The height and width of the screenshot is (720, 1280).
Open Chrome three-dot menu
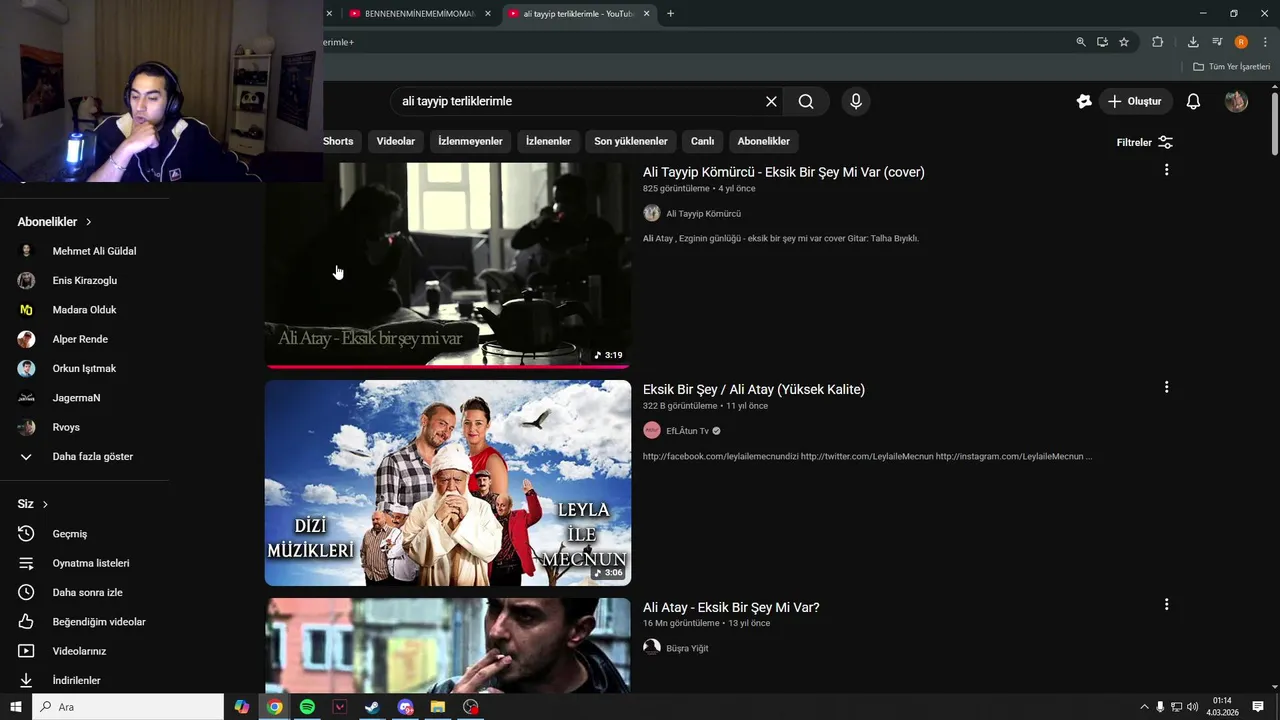pos(1265,42)
